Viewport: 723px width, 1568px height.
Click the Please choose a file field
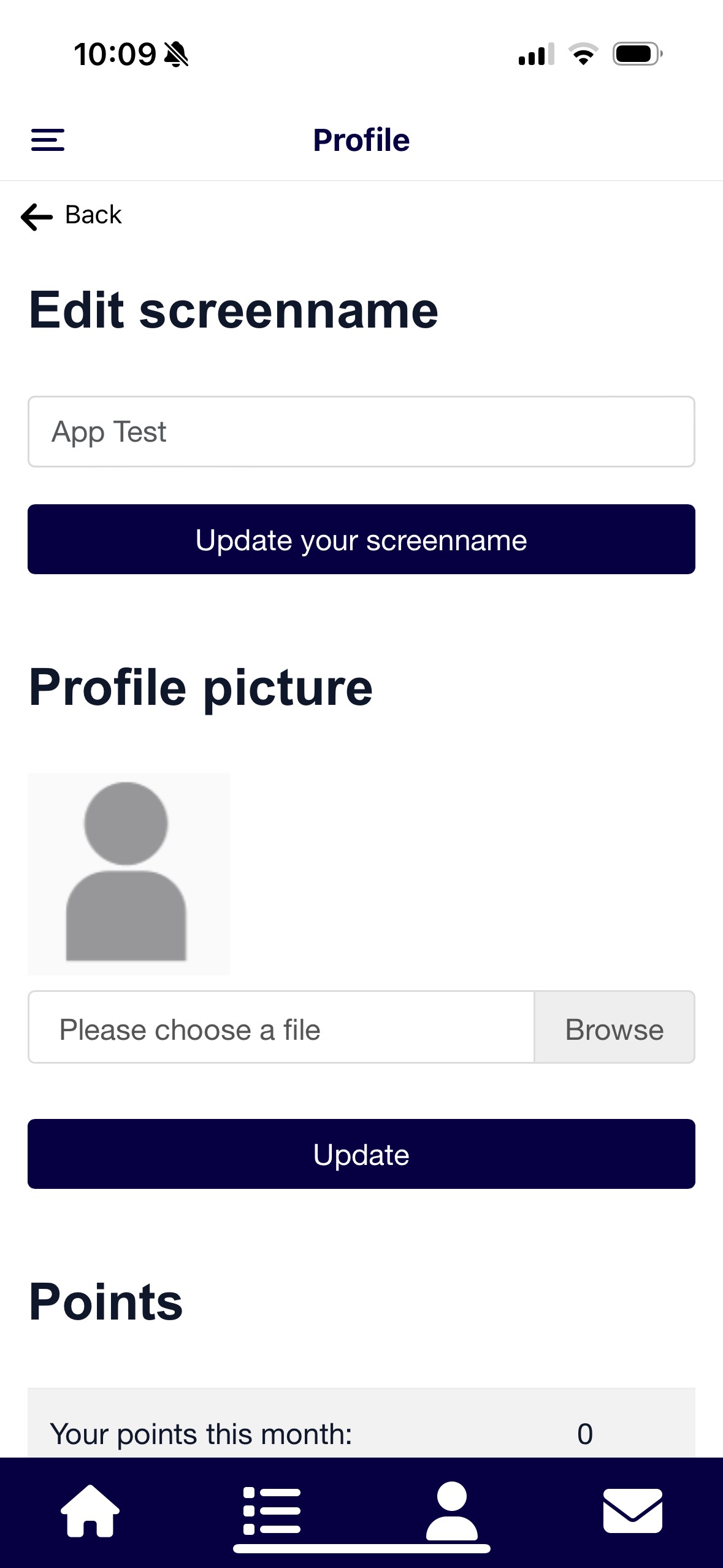click(x=281, y=1027)
